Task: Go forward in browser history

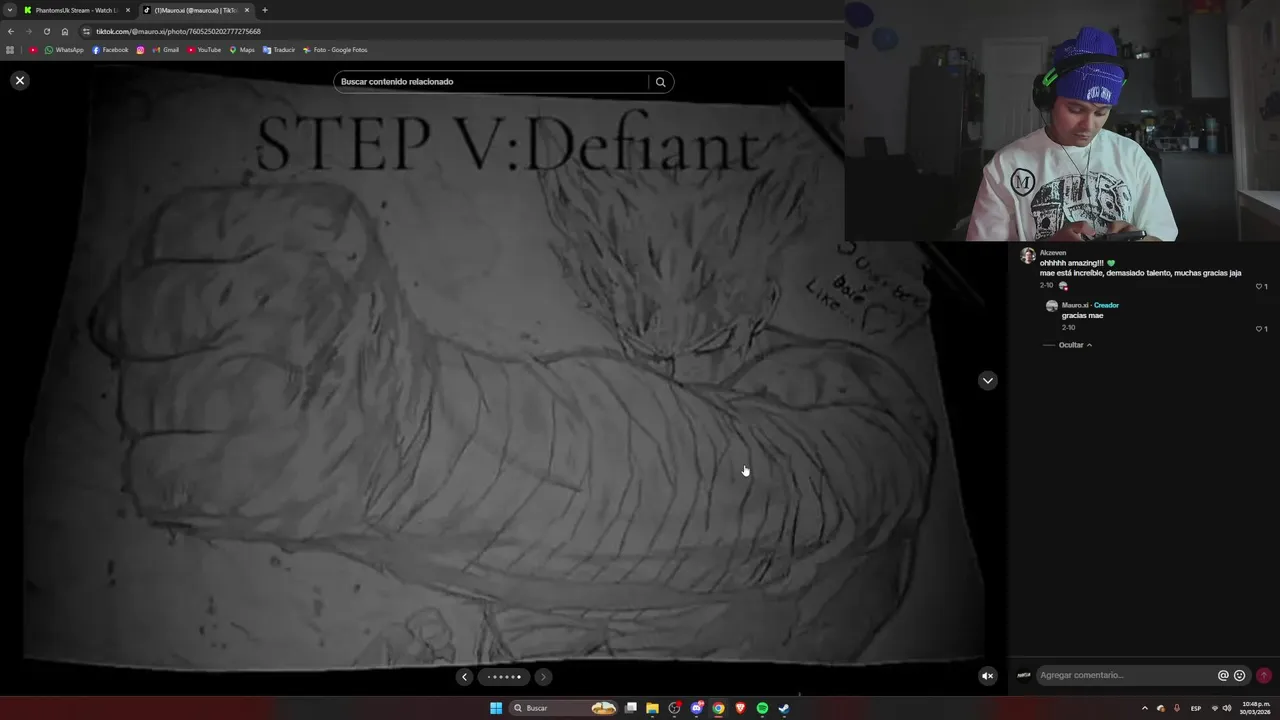Action: tap(29, 31)
